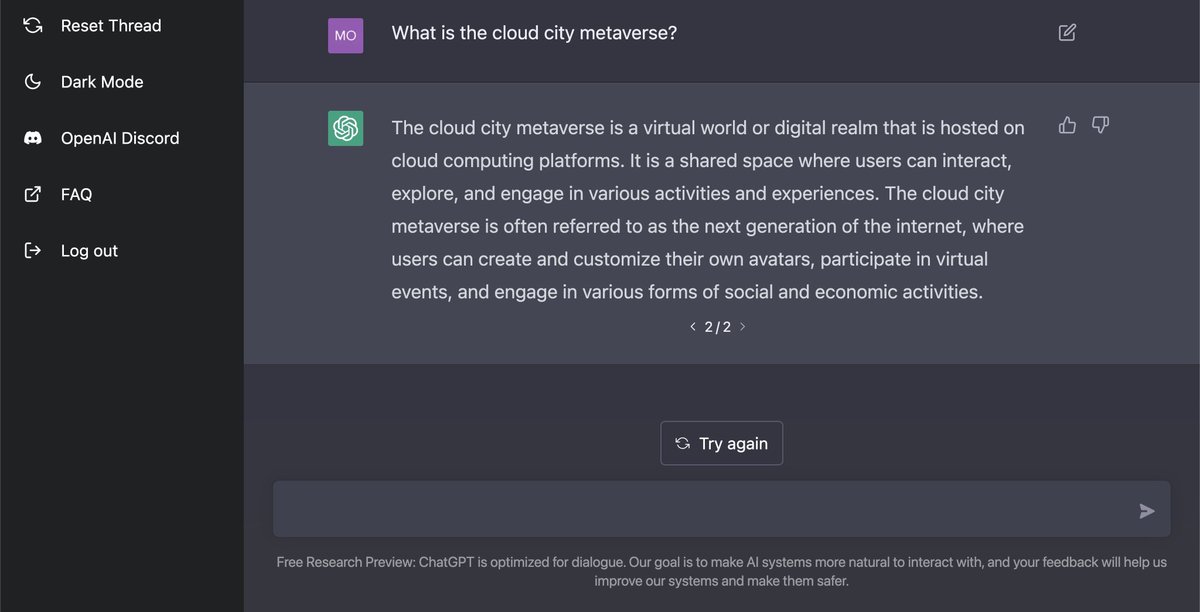This screenshot has height=612, width=1200.
Task: Click the MO user avatar badge
Action: pos(345,35)
